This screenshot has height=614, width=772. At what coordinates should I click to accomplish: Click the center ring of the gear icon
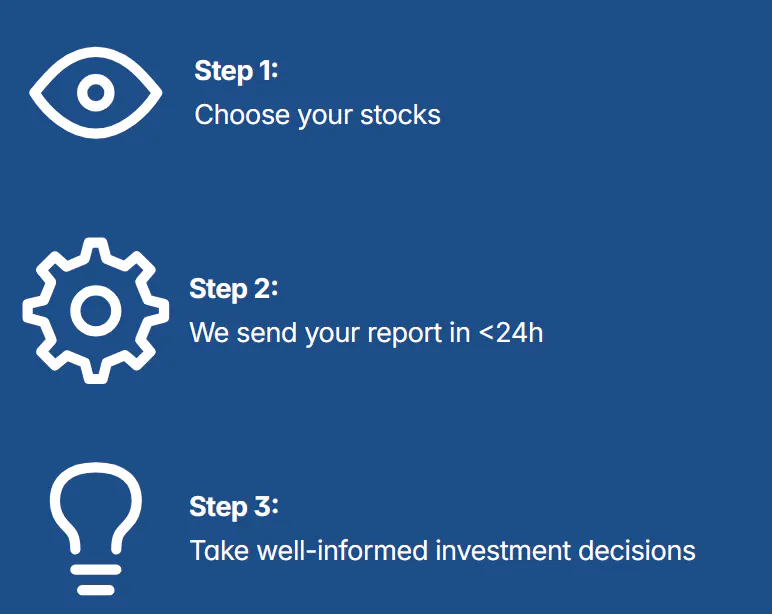coord(96,311)
